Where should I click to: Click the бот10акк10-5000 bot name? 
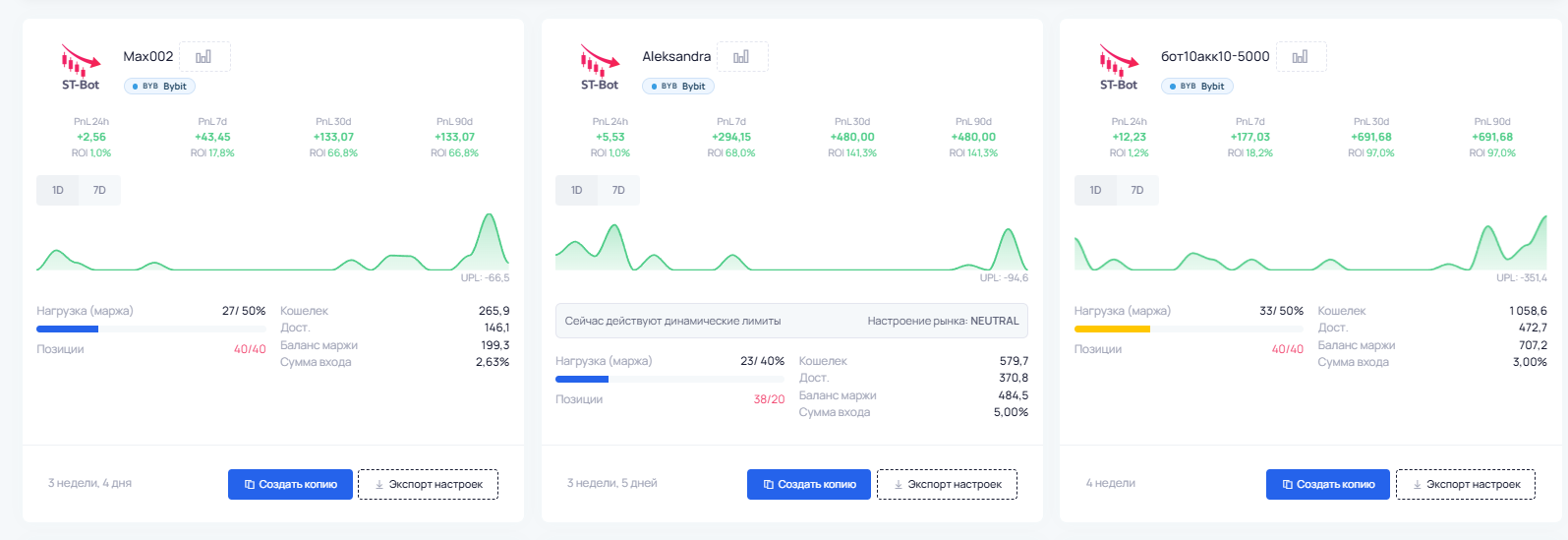(x=1215, y=57)
